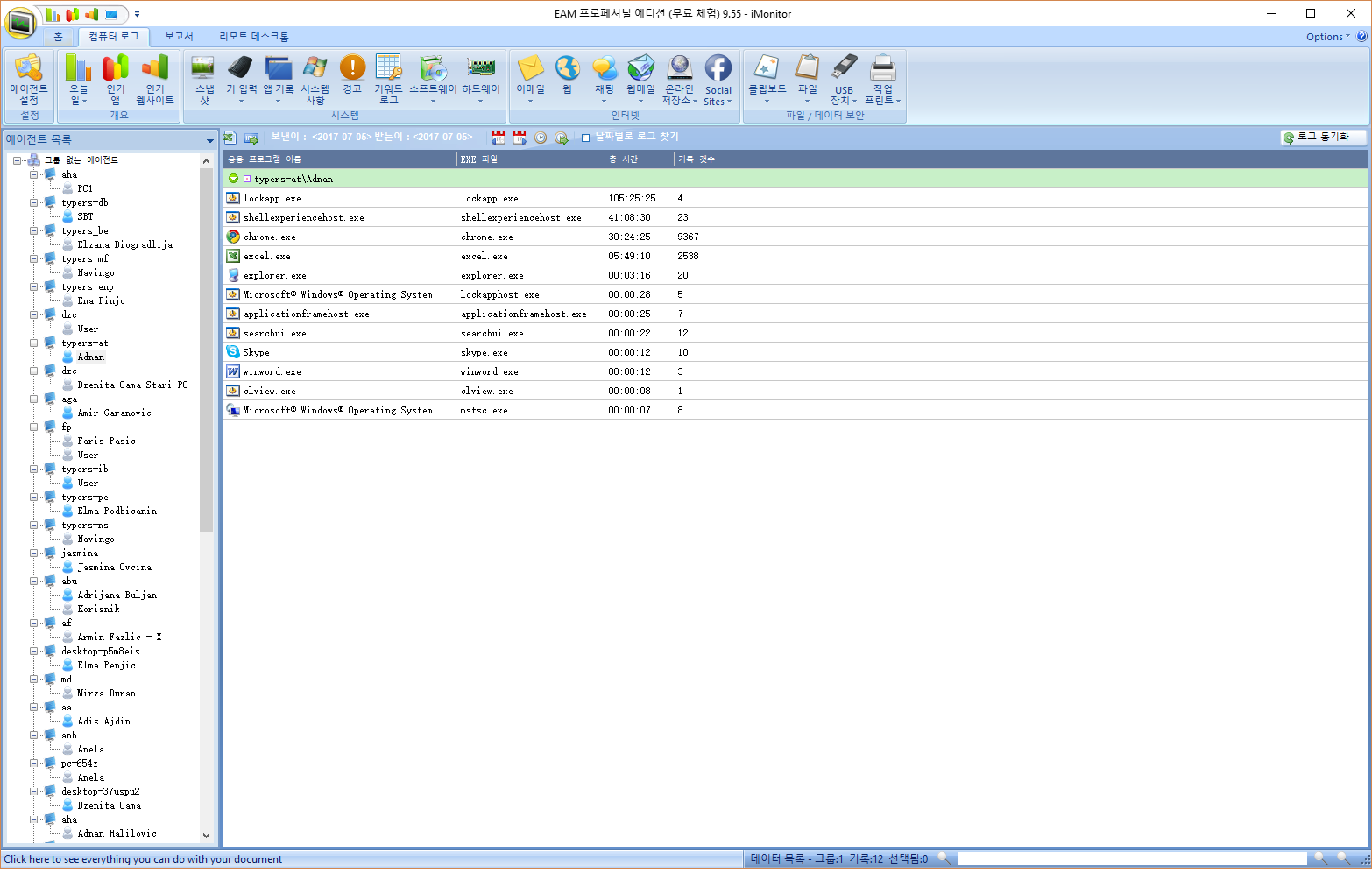The width and height of the screenshot is (1372, 869).
Task: Click the log synchronize button
Action: [x=1323, y=138]
